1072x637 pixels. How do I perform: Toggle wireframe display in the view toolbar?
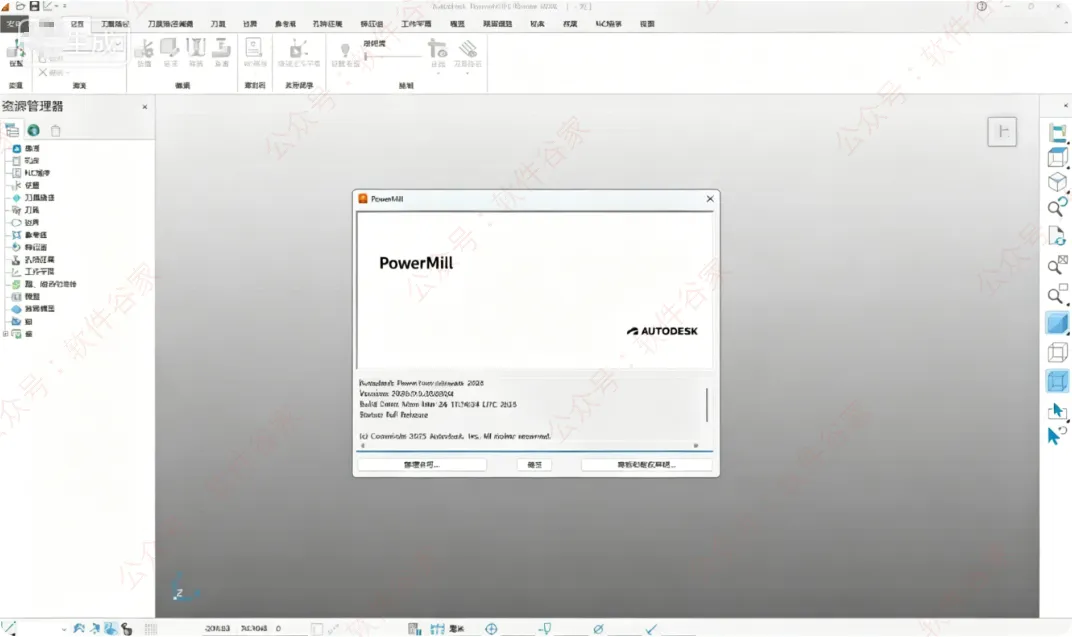(1057, 353)
